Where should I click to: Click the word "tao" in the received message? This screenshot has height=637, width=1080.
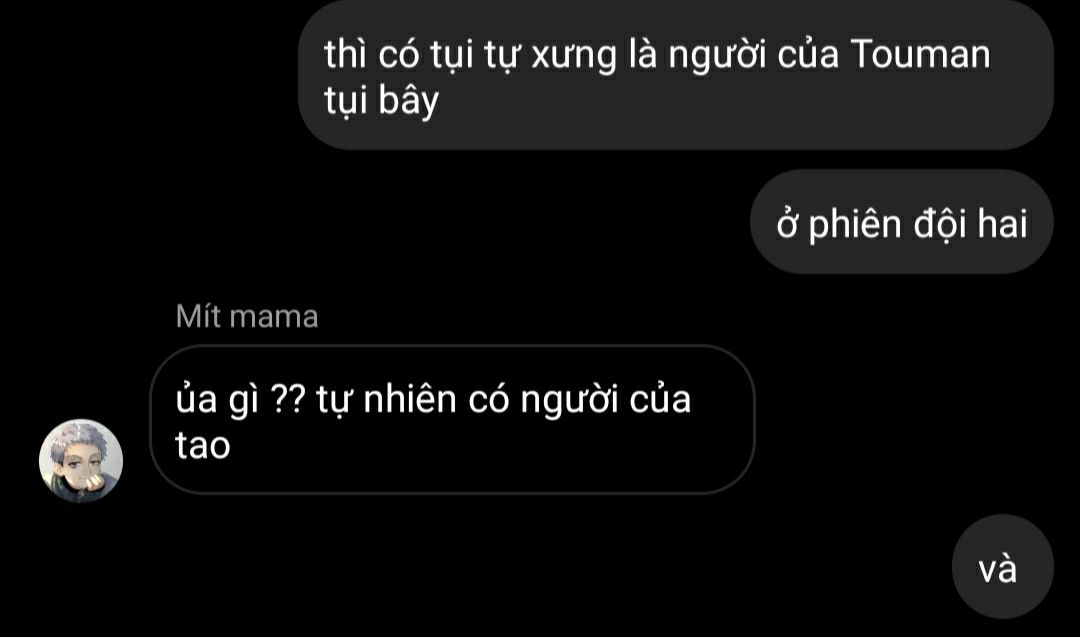point(202,445)
